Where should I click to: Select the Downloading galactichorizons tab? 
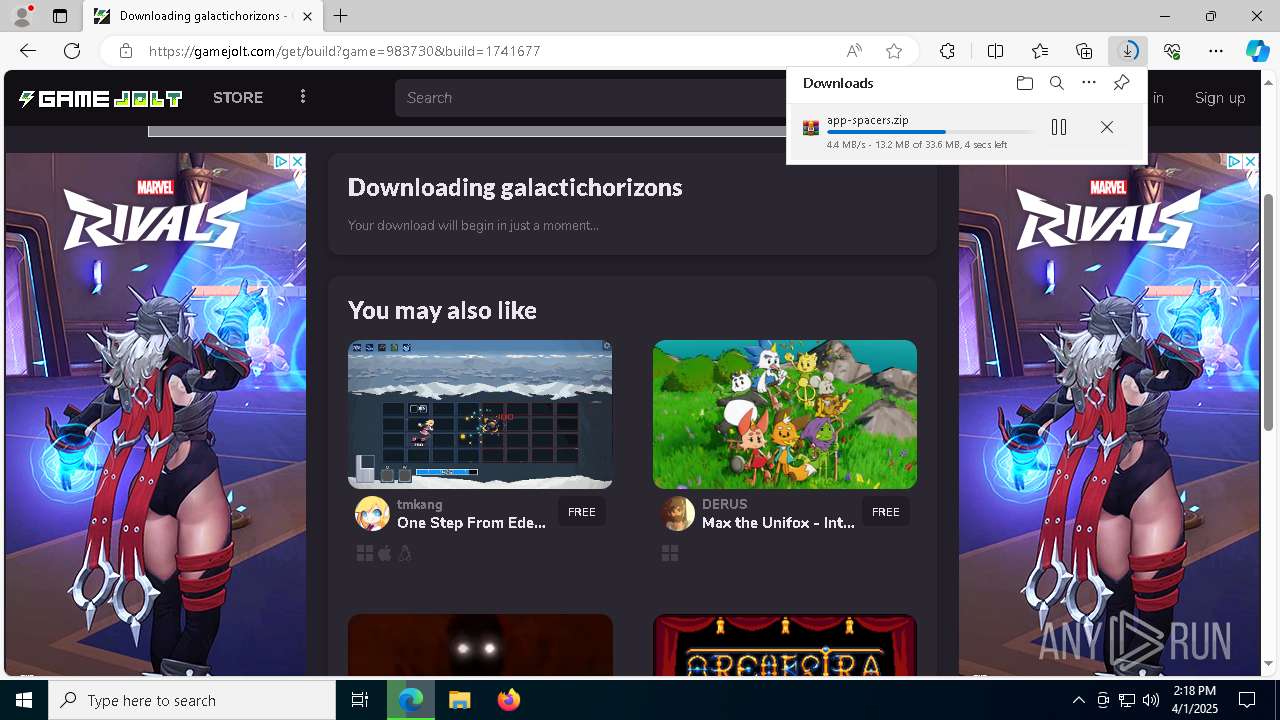tap(203, 16)
